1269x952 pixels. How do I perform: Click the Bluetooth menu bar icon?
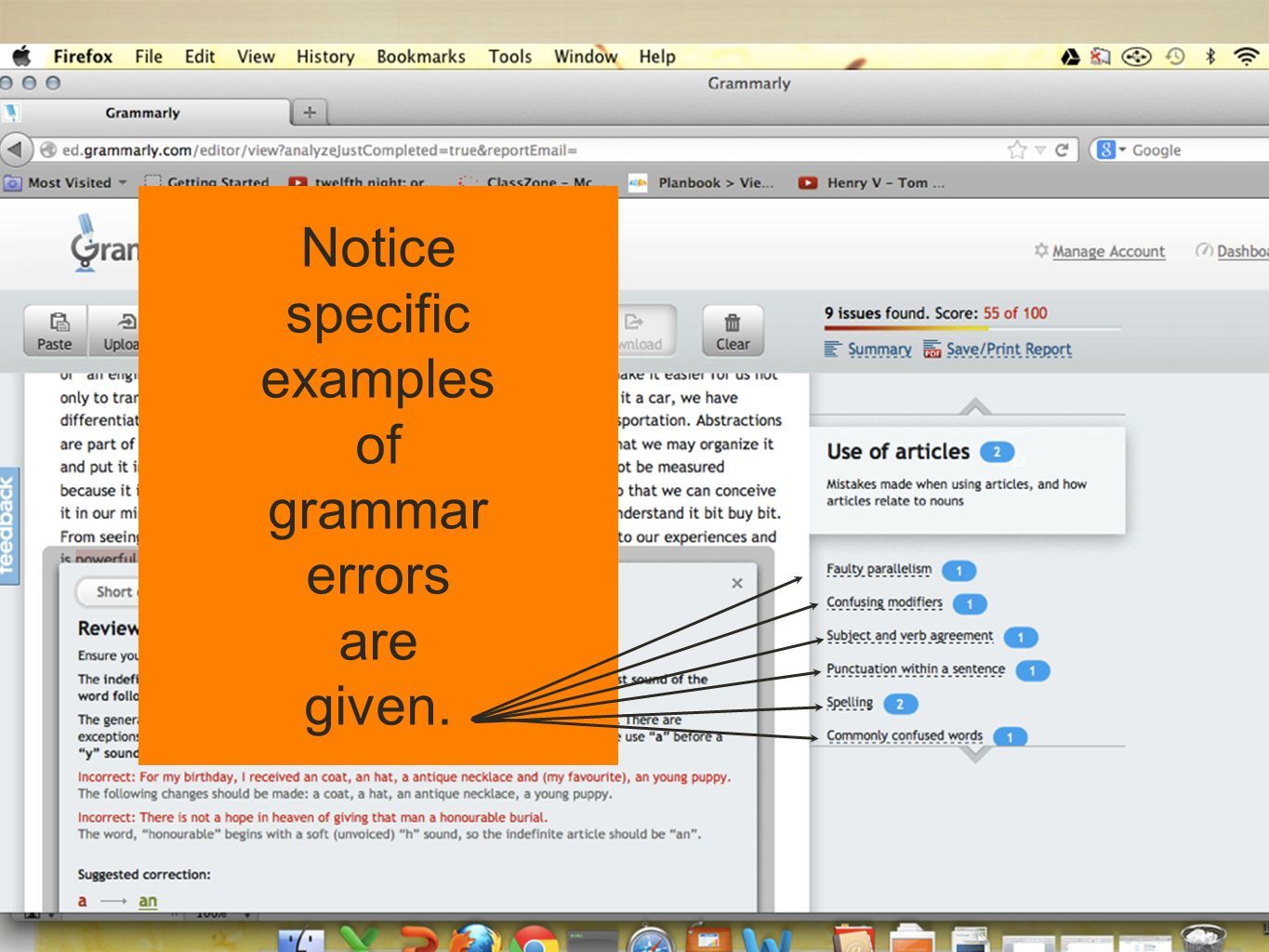[1210, 56]
